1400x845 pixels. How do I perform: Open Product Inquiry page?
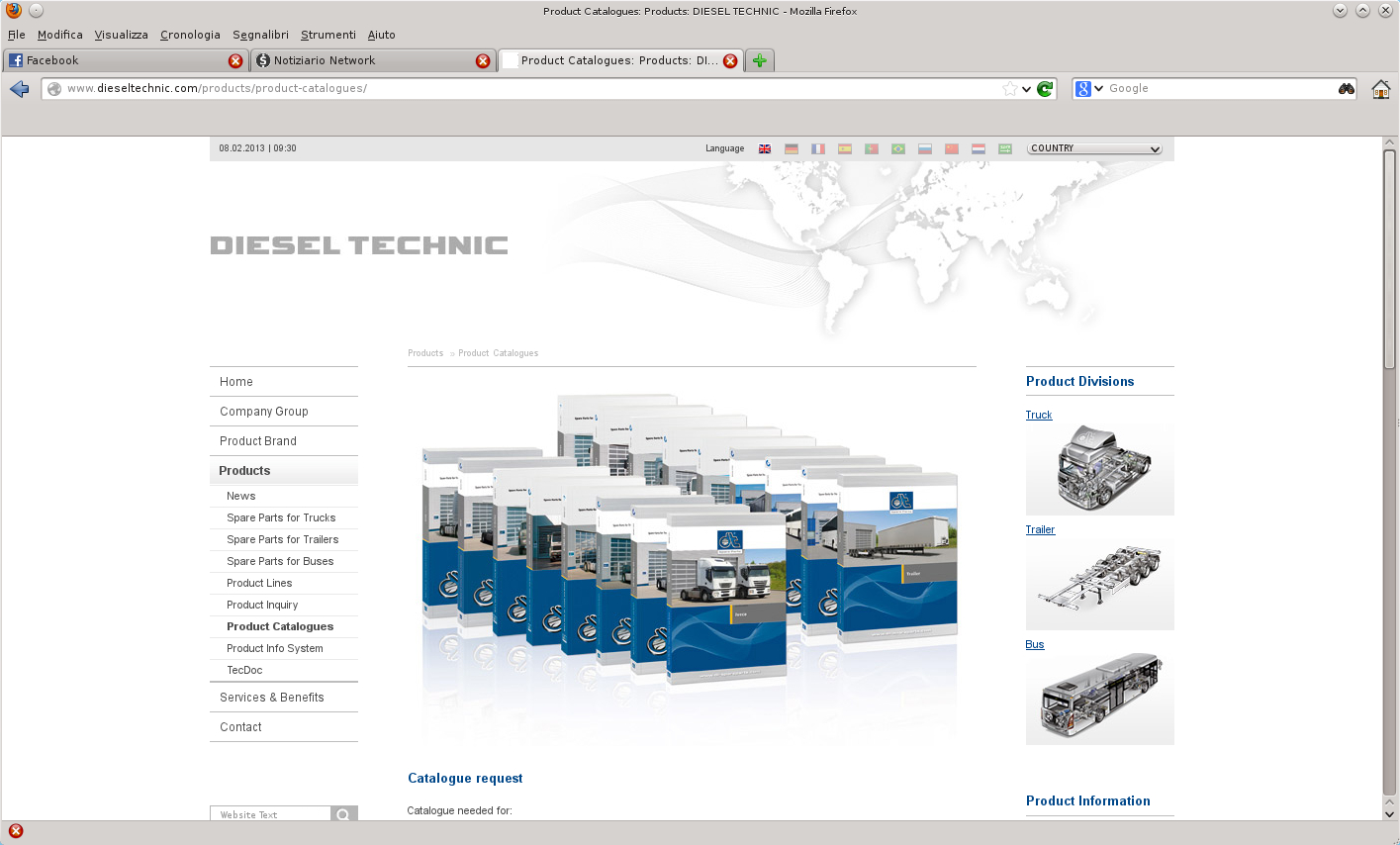(262, 606)
